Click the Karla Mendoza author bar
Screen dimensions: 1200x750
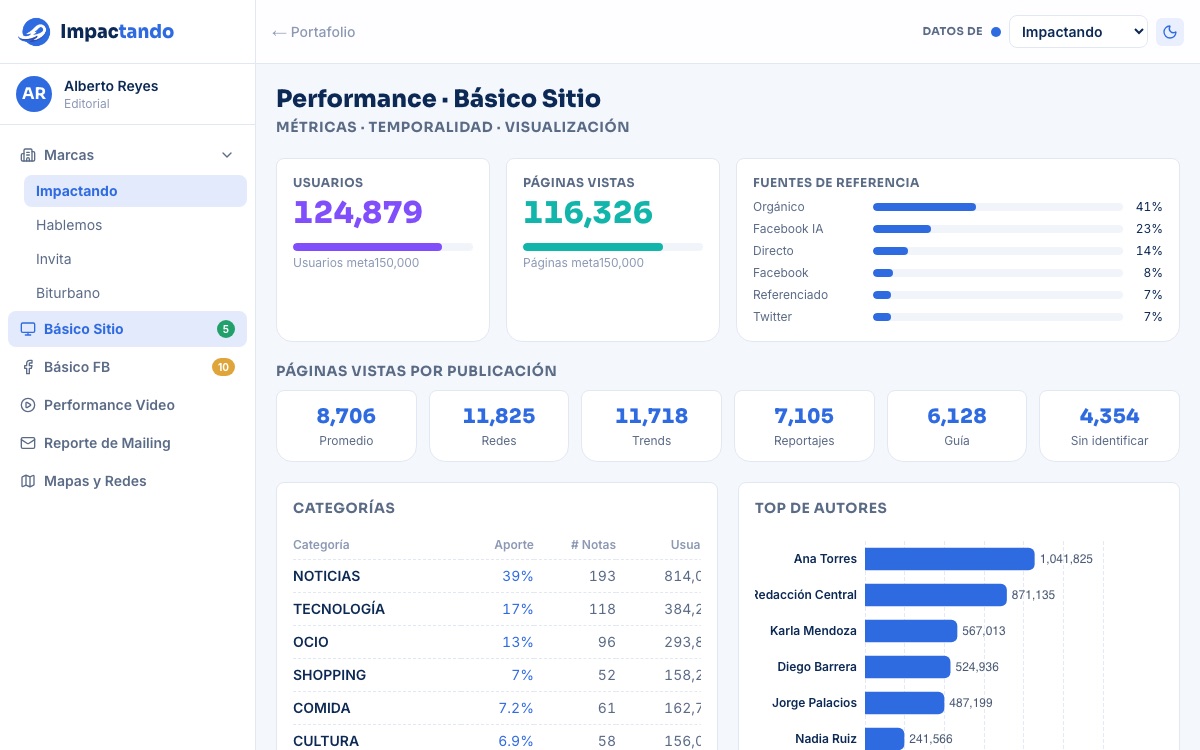click(x=911, y=631)
